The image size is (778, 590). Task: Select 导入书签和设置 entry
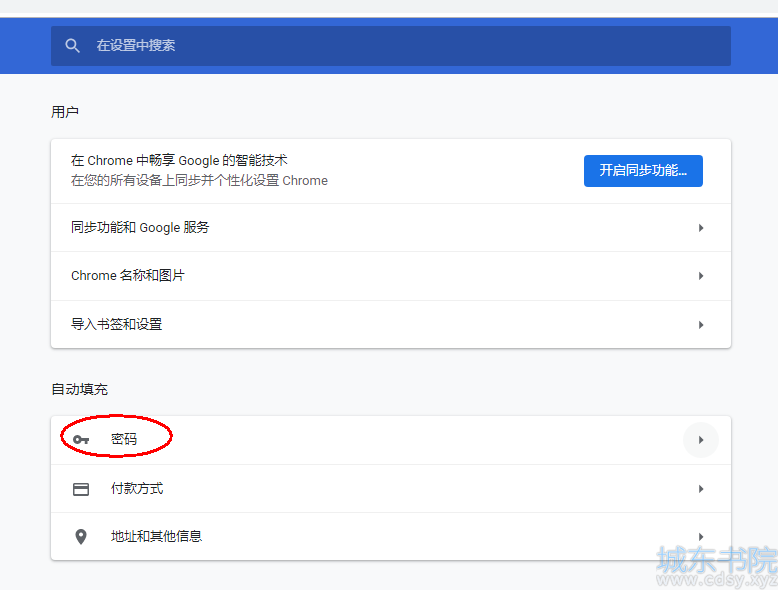coord(390,325)
